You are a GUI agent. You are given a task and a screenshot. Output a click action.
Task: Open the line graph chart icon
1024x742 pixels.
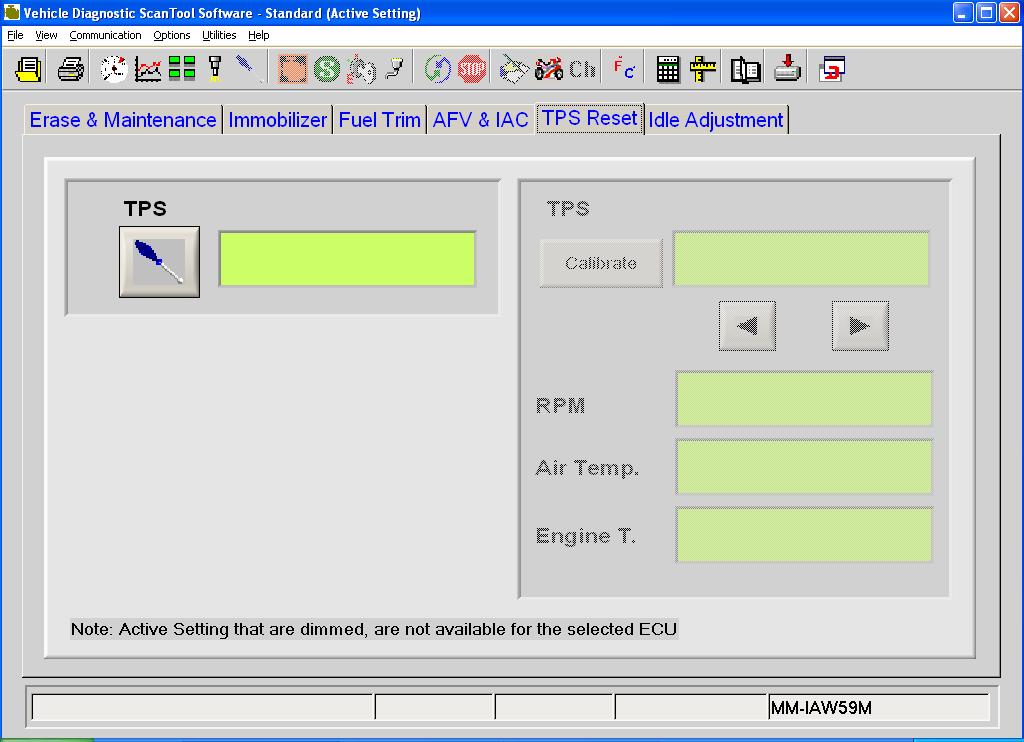(x=148, y=69)
